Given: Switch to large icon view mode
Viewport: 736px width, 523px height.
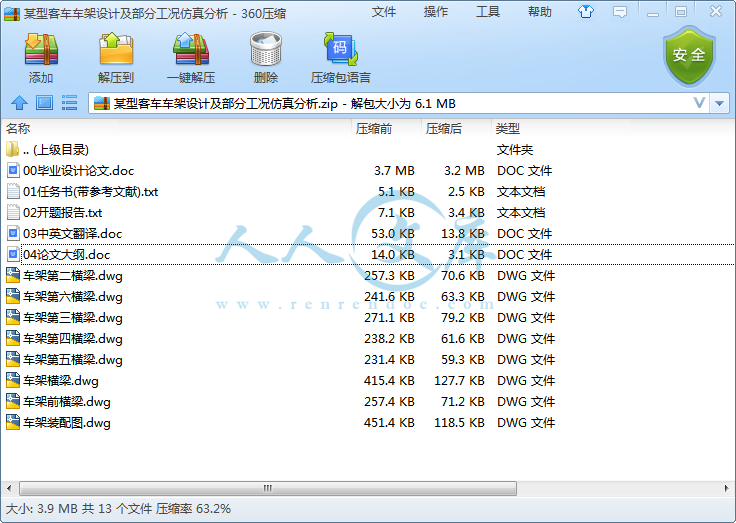Looking at the screenshot, I should [x=44, y=103].
